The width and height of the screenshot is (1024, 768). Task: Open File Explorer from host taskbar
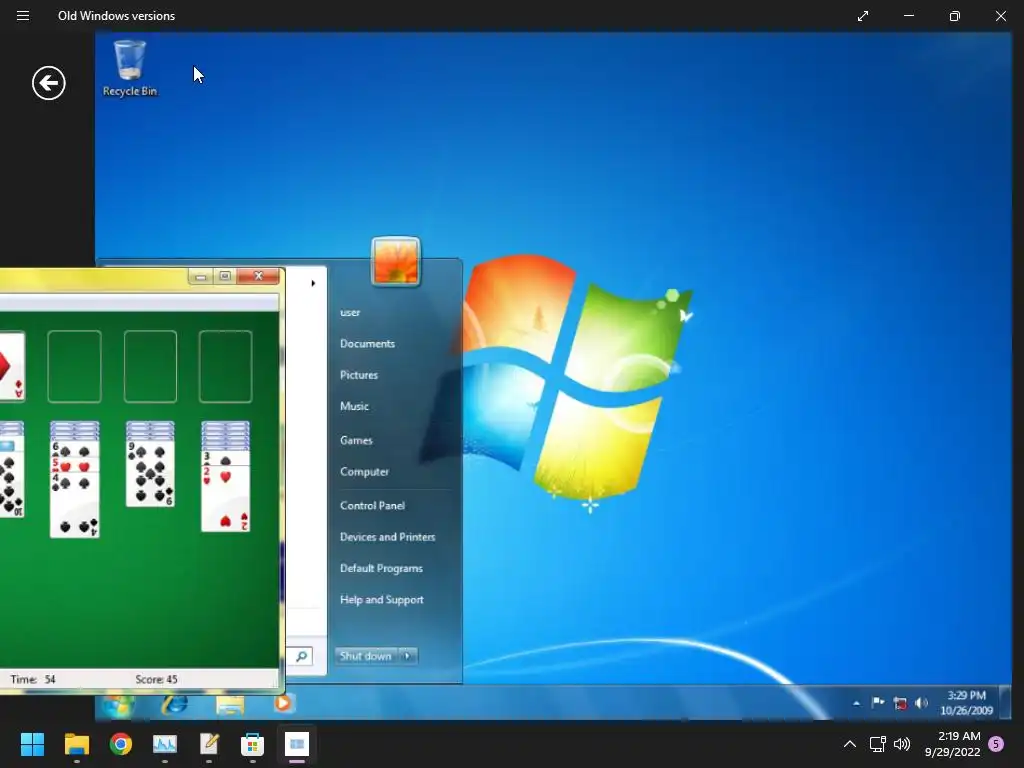(76, 744)
